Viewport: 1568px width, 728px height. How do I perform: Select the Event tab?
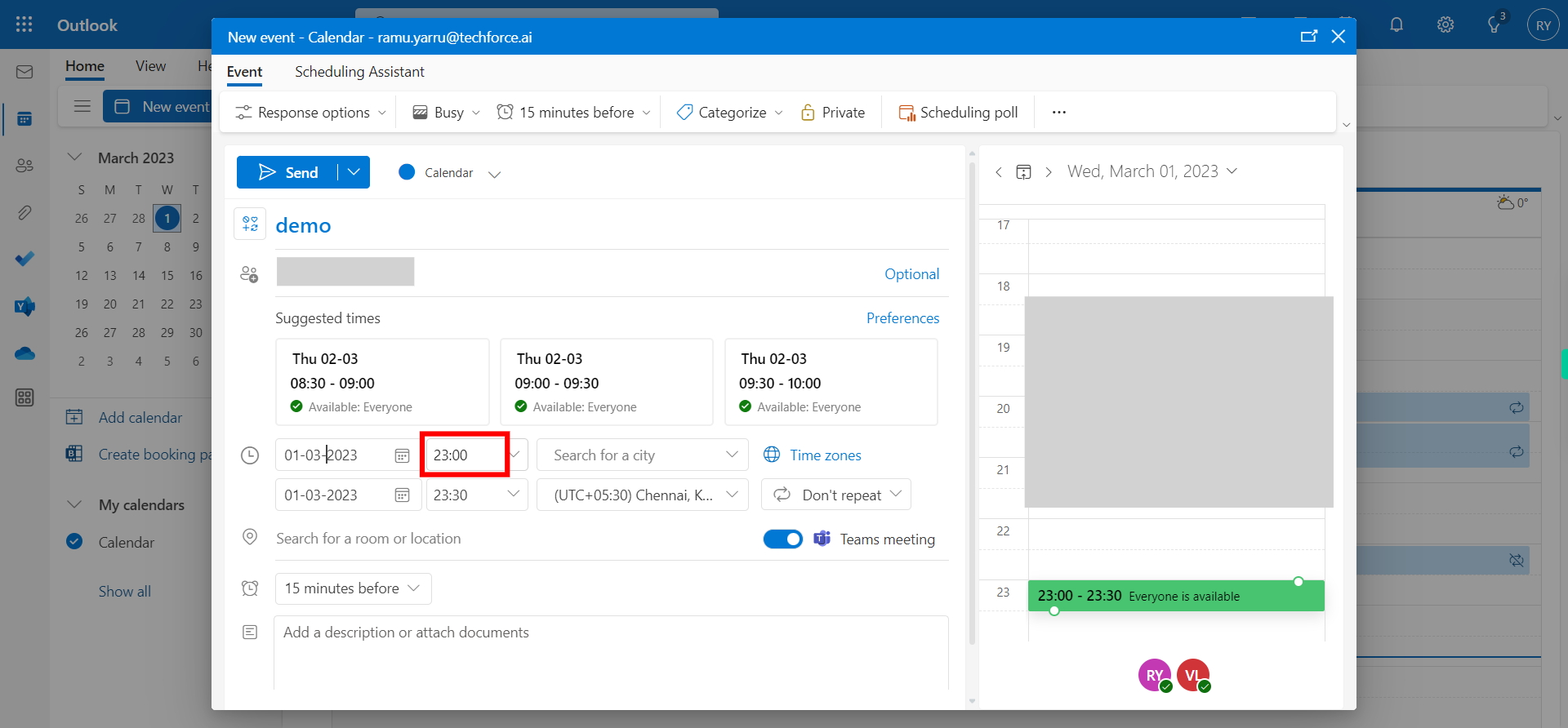pyautogui.click(x=244, y=72)
